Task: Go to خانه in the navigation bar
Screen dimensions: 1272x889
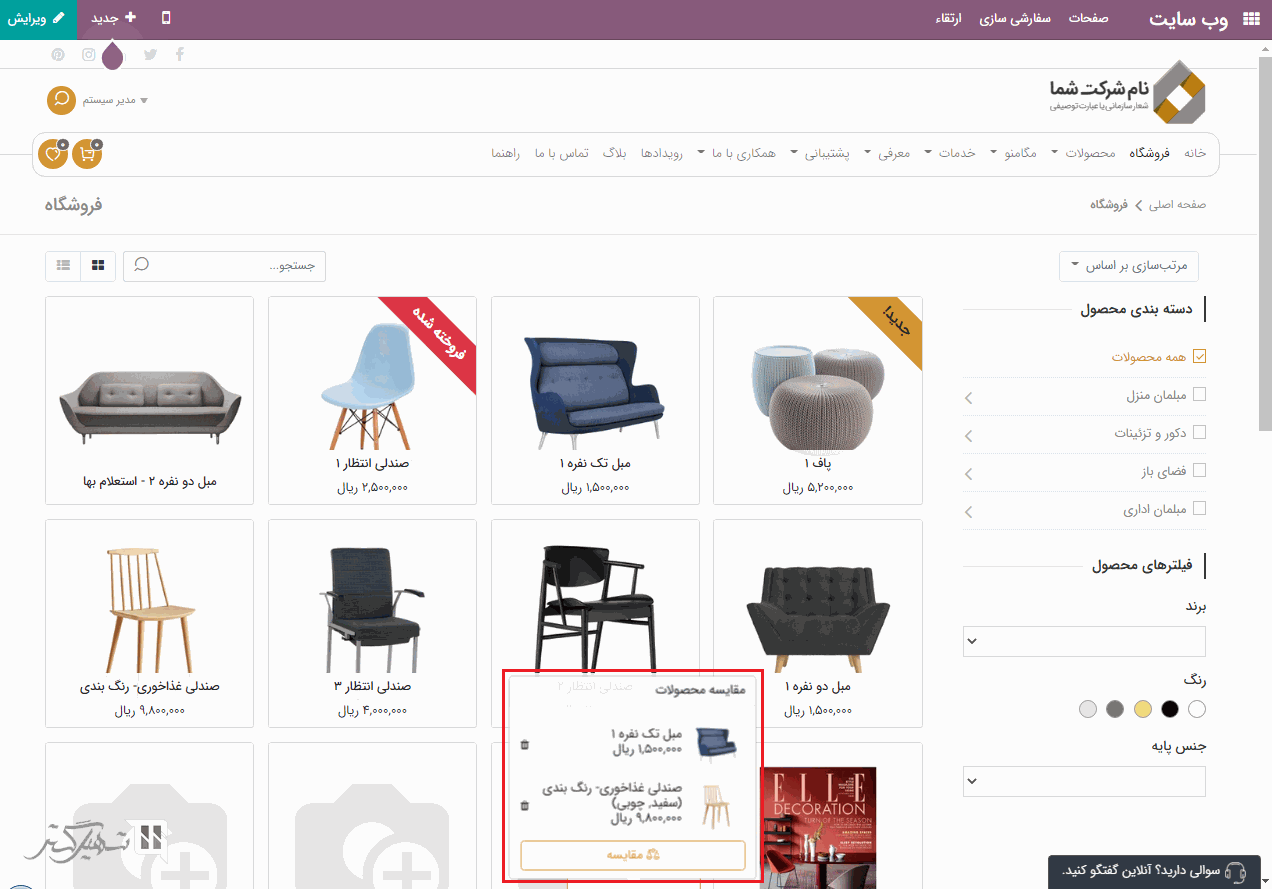Action: (1195, 153)
